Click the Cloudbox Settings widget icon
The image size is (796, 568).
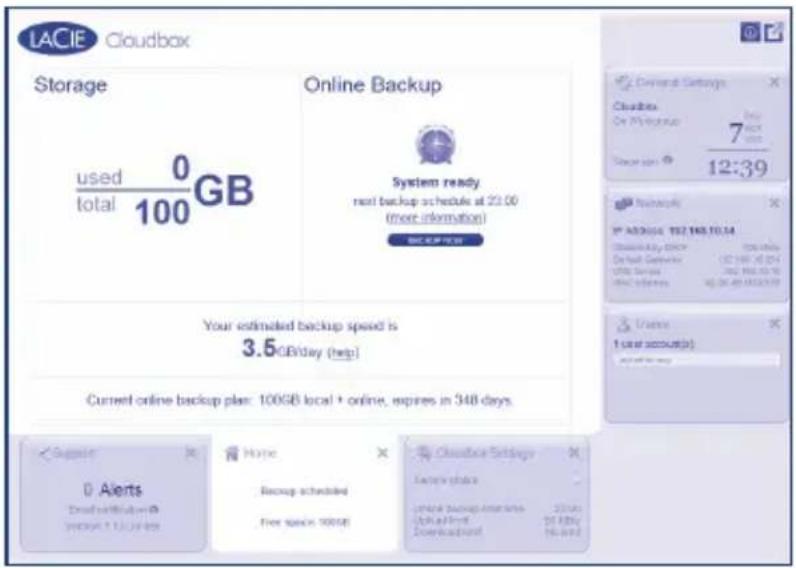[x=424, y=453]
